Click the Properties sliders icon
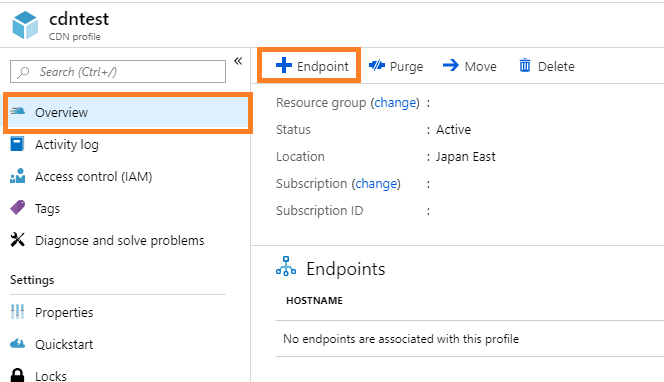Screen dimensions: 664x382 (x=17, y=312)
